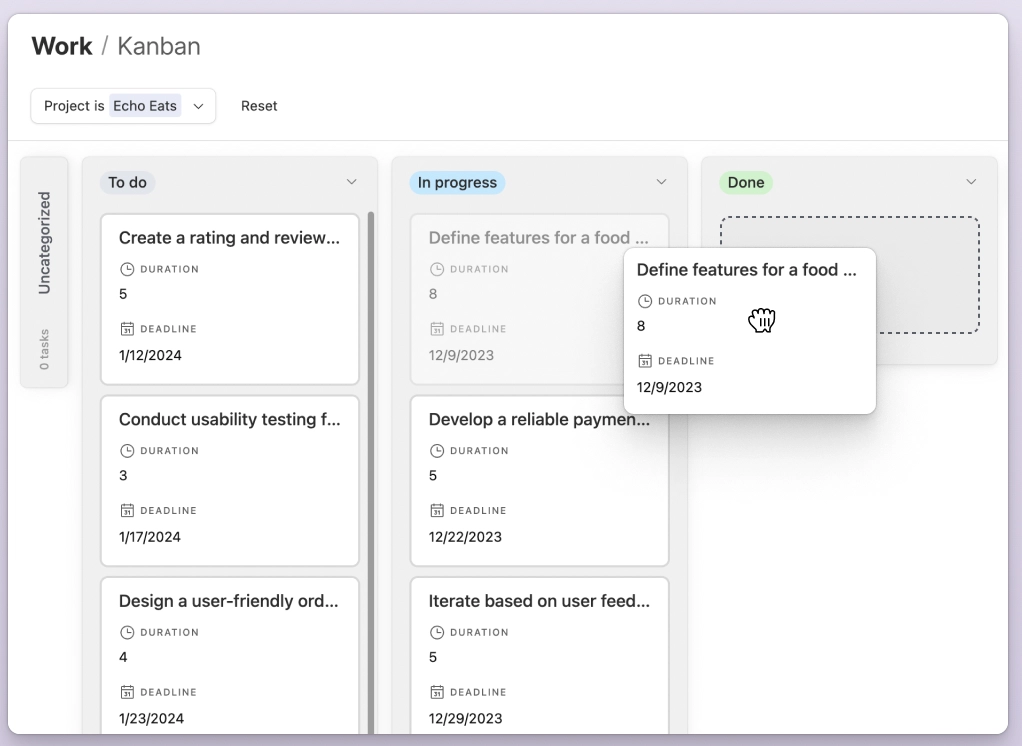The width and height of the screenshot is (1022, 746).
Task: Click the To do column vertical scrollbar
Action: [x=371, y=450]
